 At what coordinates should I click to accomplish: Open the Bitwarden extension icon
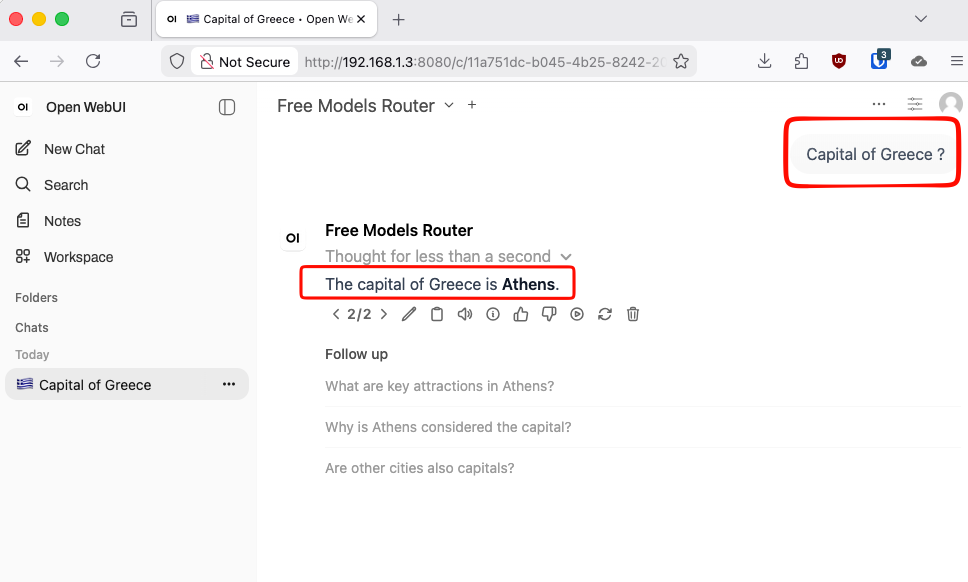click(879, 60)
